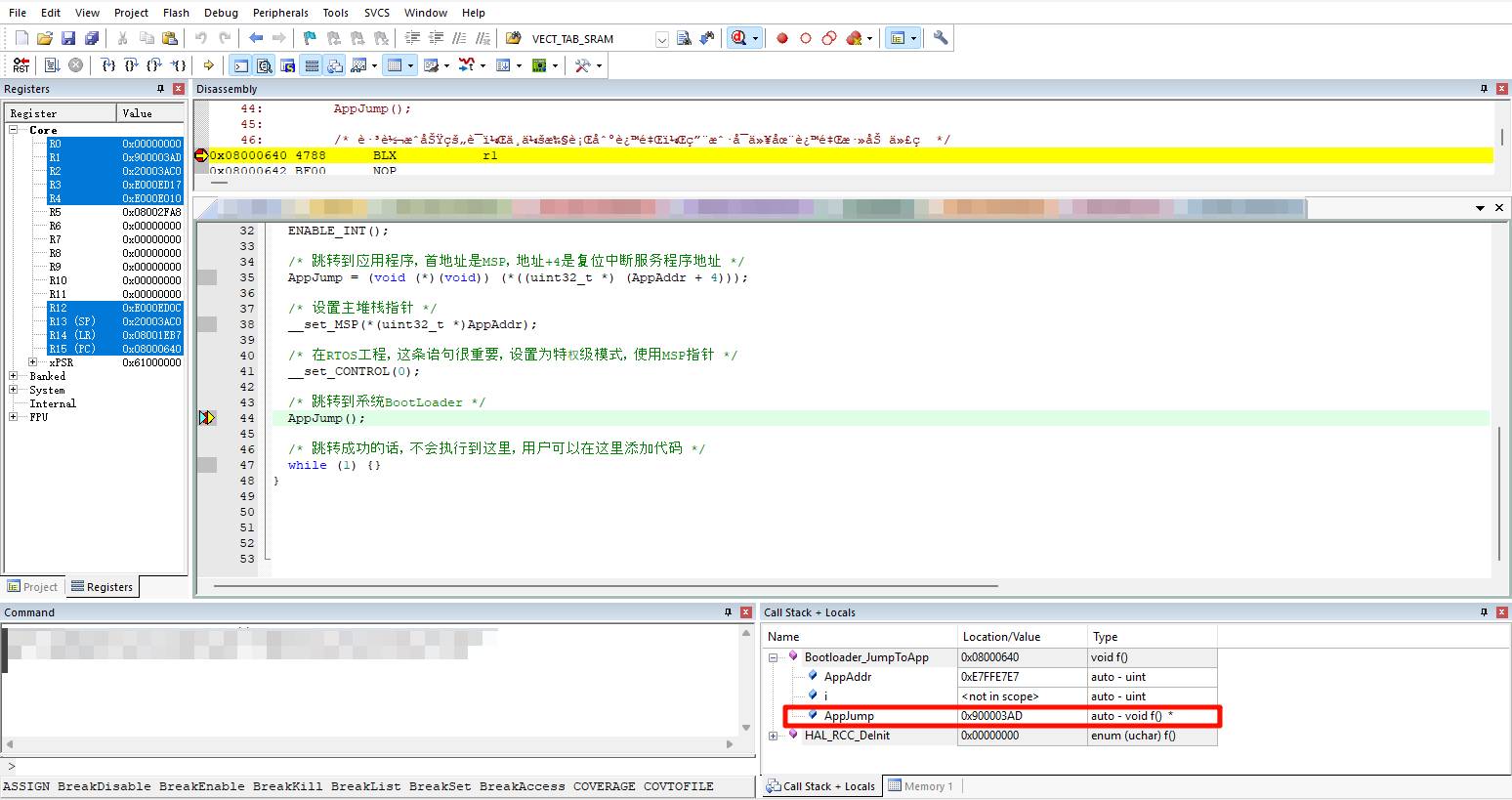The width and height of the screenshot is (1512, 800).
Task: Toggle the Disassembly Window toolbar button
Action: tap(264, 65)
